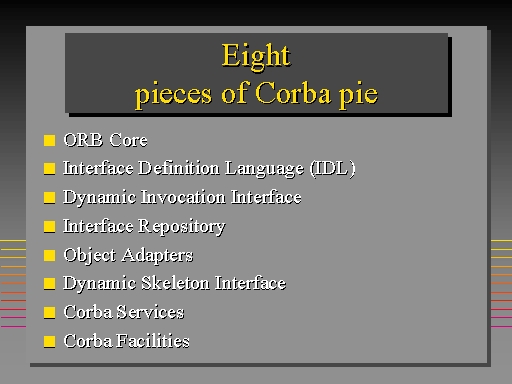512x384 pixels.
Task: Click the word Eight in the title
Action: pos(256,56)
